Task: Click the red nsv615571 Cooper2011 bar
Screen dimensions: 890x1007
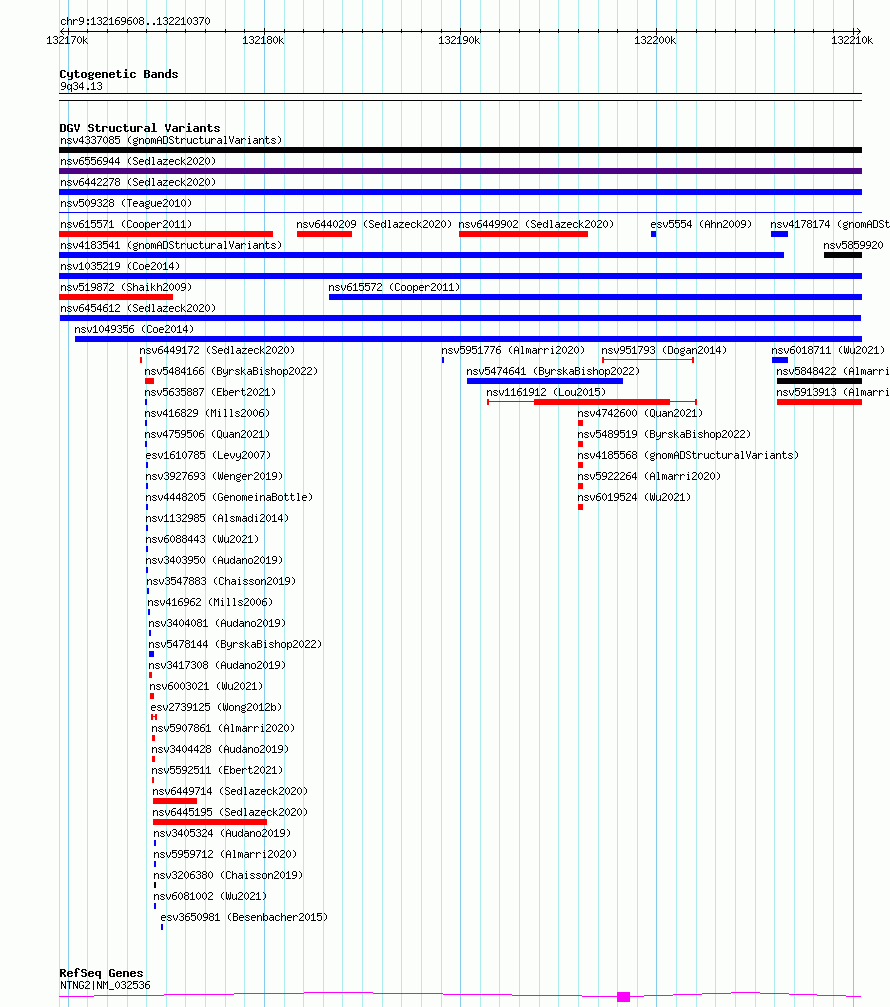Action: tap(166, 234)
